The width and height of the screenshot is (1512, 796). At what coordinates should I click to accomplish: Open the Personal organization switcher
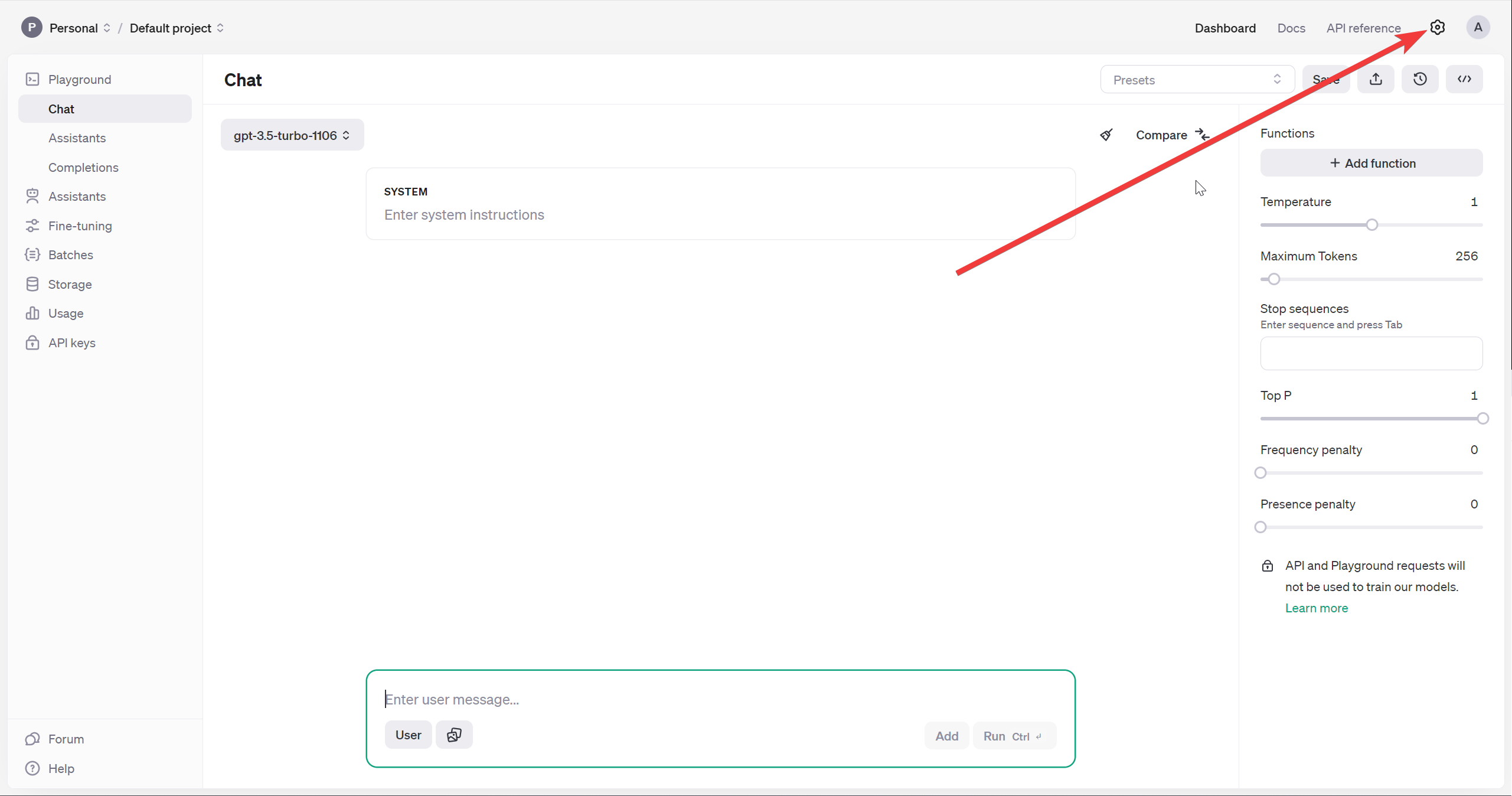[80, 28]
